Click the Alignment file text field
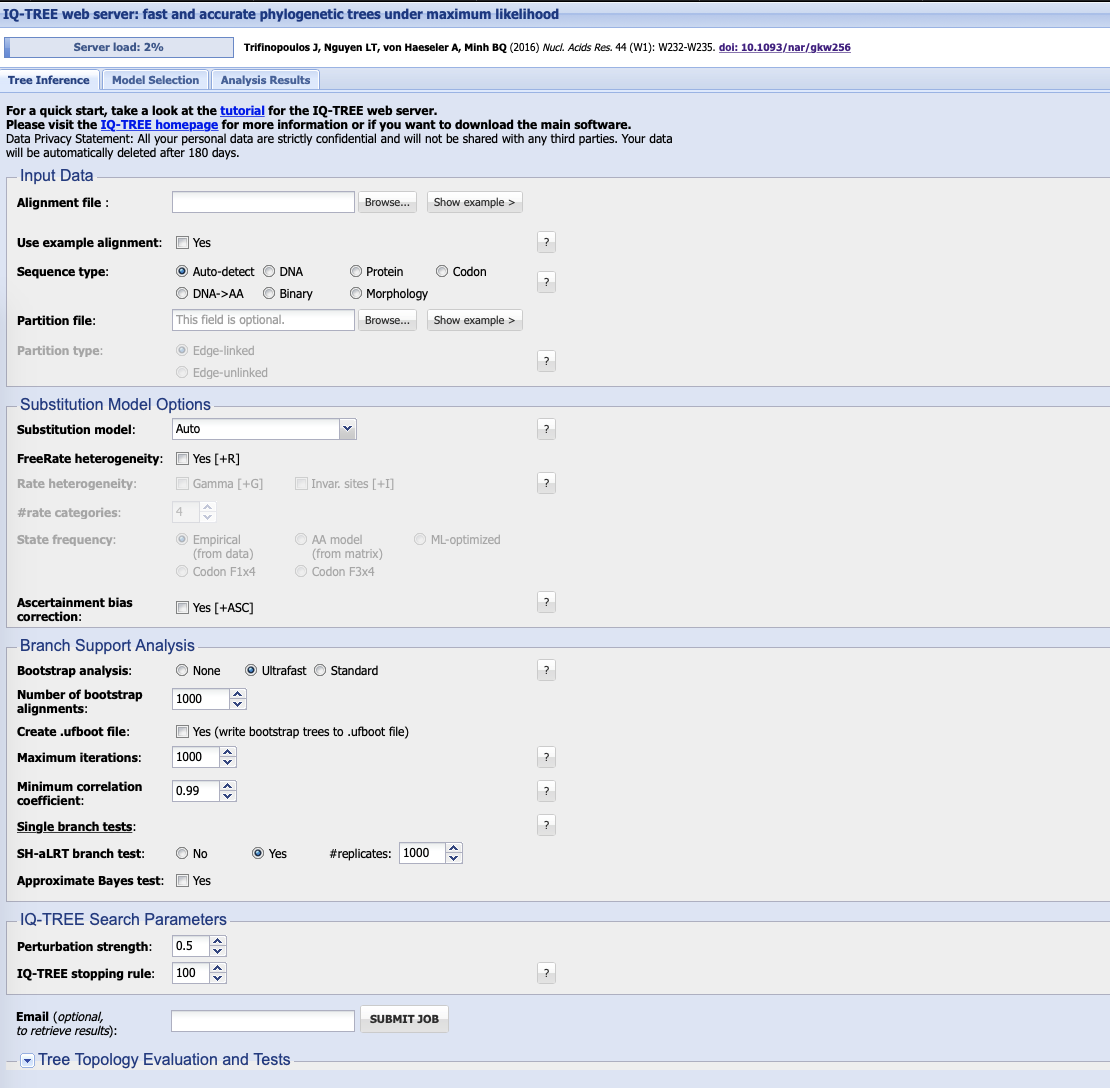The width and height of the screenshot is (1110, 1088). click(x=263, y=202)
